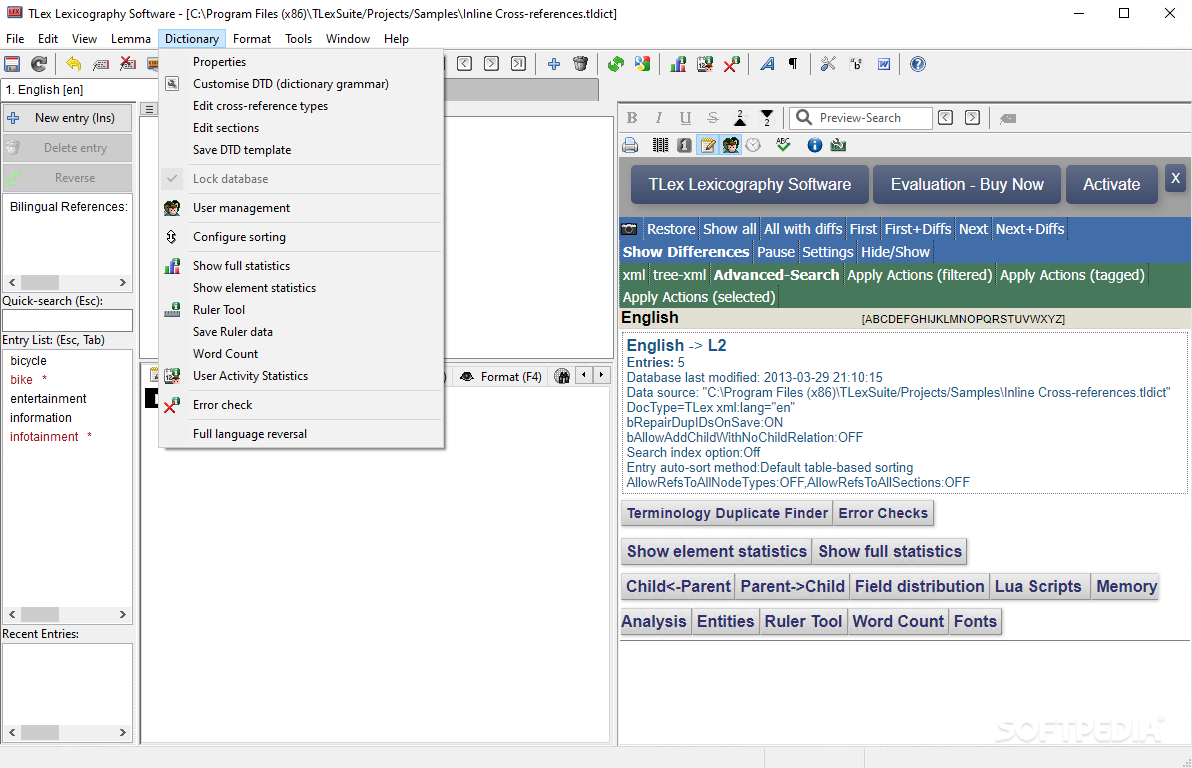
Task: Click the New entry (Ins) button
Action: pos(67,118)
